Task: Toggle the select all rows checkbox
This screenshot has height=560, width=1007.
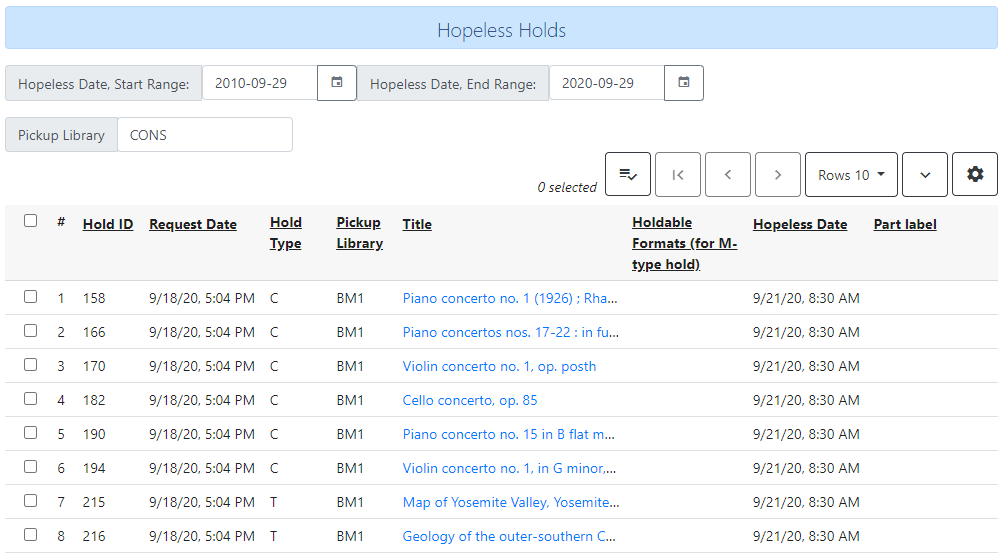Action: pos(31,221)
